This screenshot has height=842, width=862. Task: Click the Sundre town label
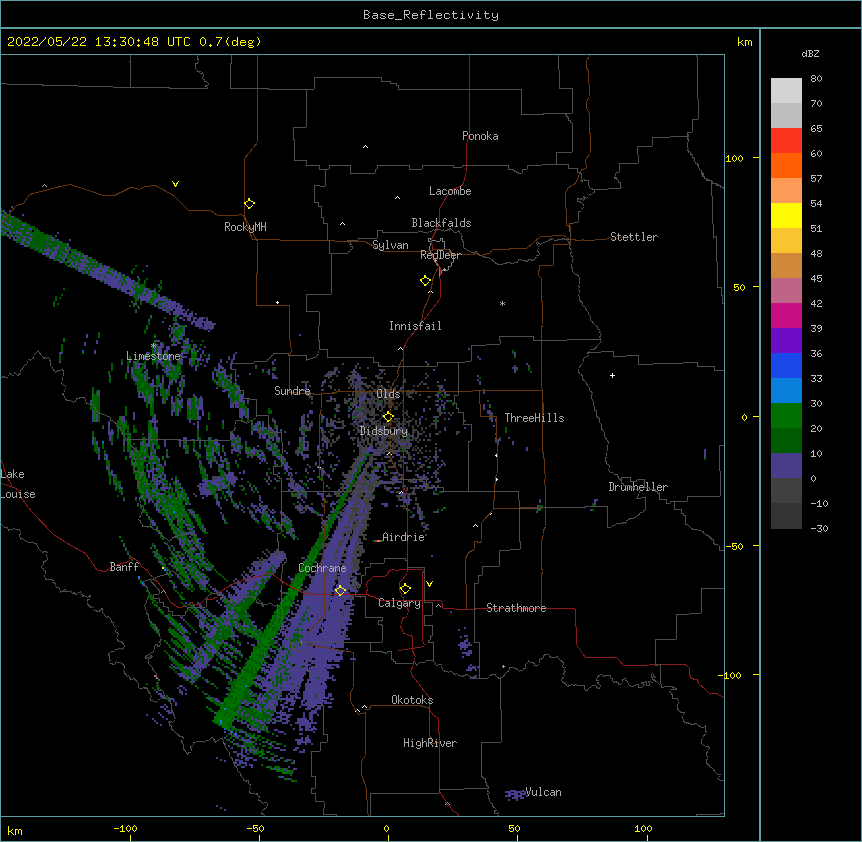(x=292, y=391)
